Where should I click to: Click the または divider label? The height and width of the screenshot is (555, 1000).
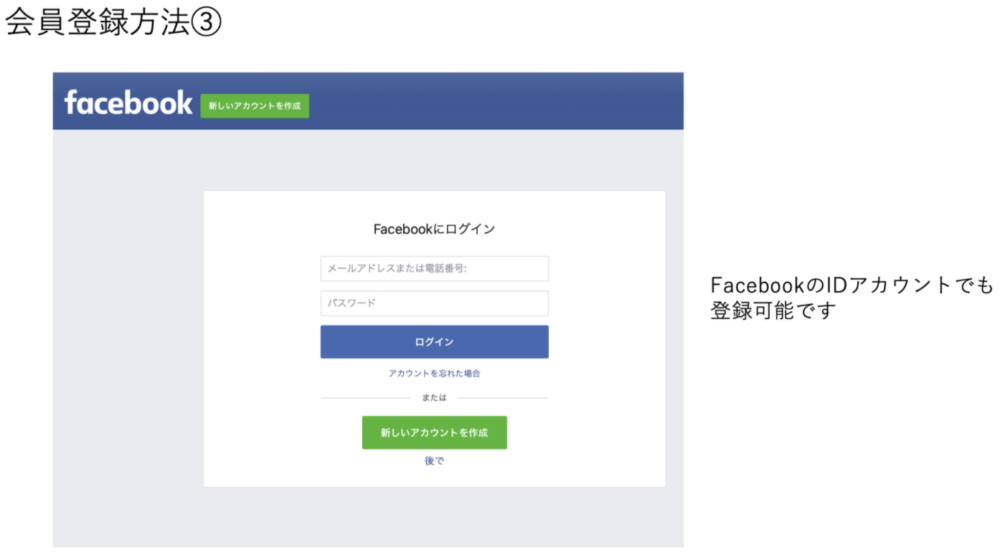click(434, 397)
